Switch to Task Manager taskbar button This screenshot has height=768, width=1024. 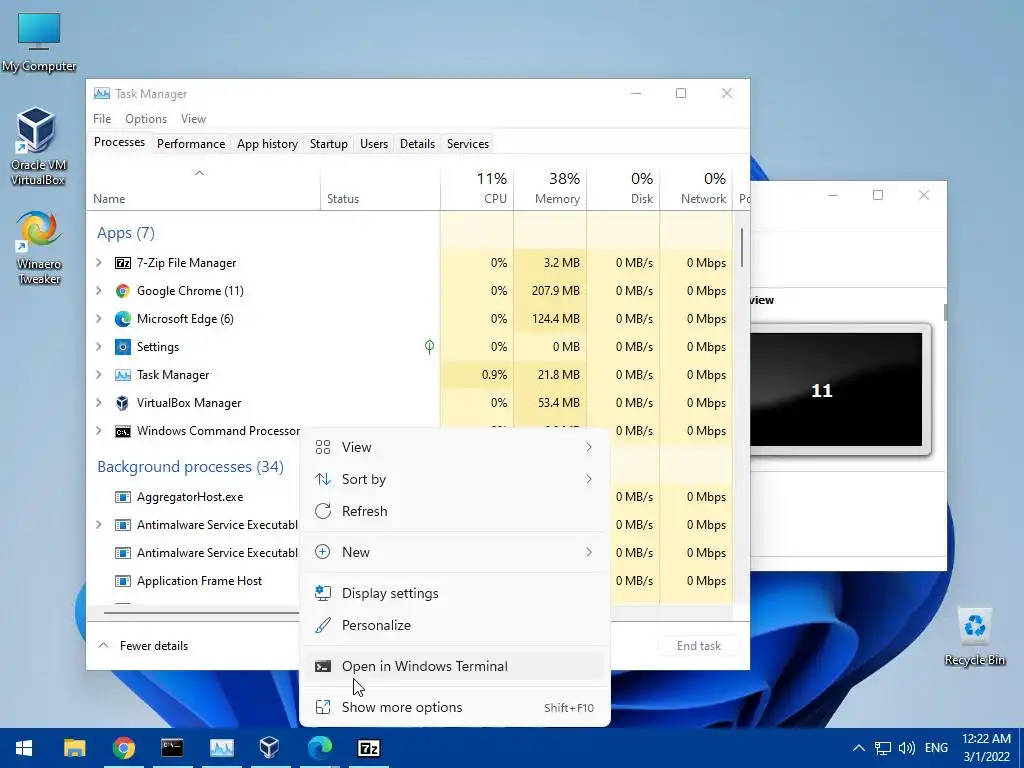tap(221, 748)
